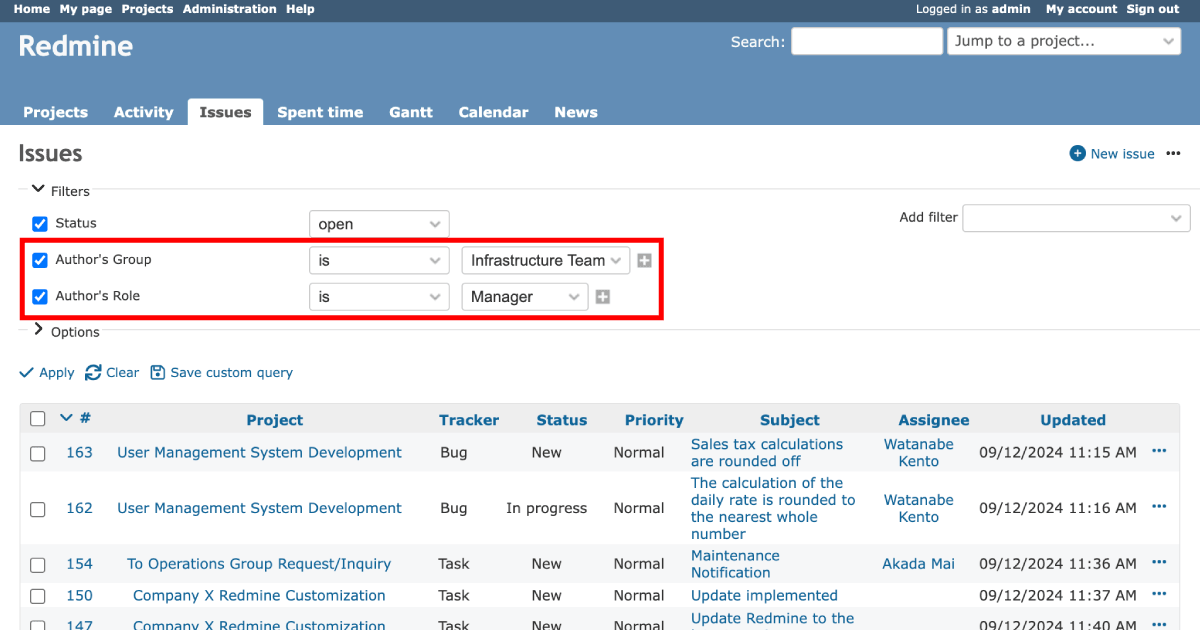Click the green plus for New issue
Screen dimensions: 1200x630
tap(1078, 153)
